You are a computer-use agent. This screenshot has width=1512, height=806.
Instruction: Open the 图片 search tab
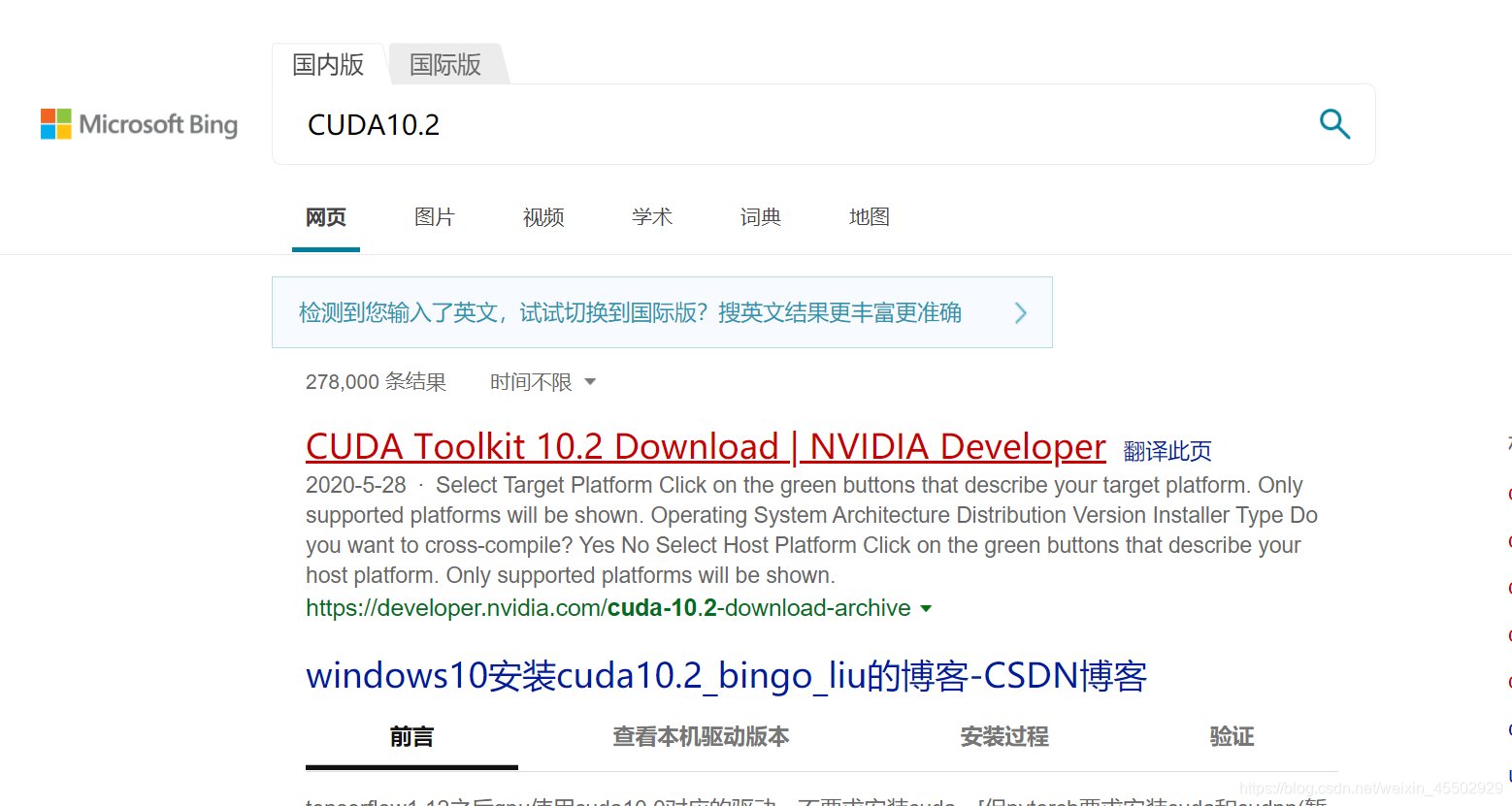pos(434,217)
